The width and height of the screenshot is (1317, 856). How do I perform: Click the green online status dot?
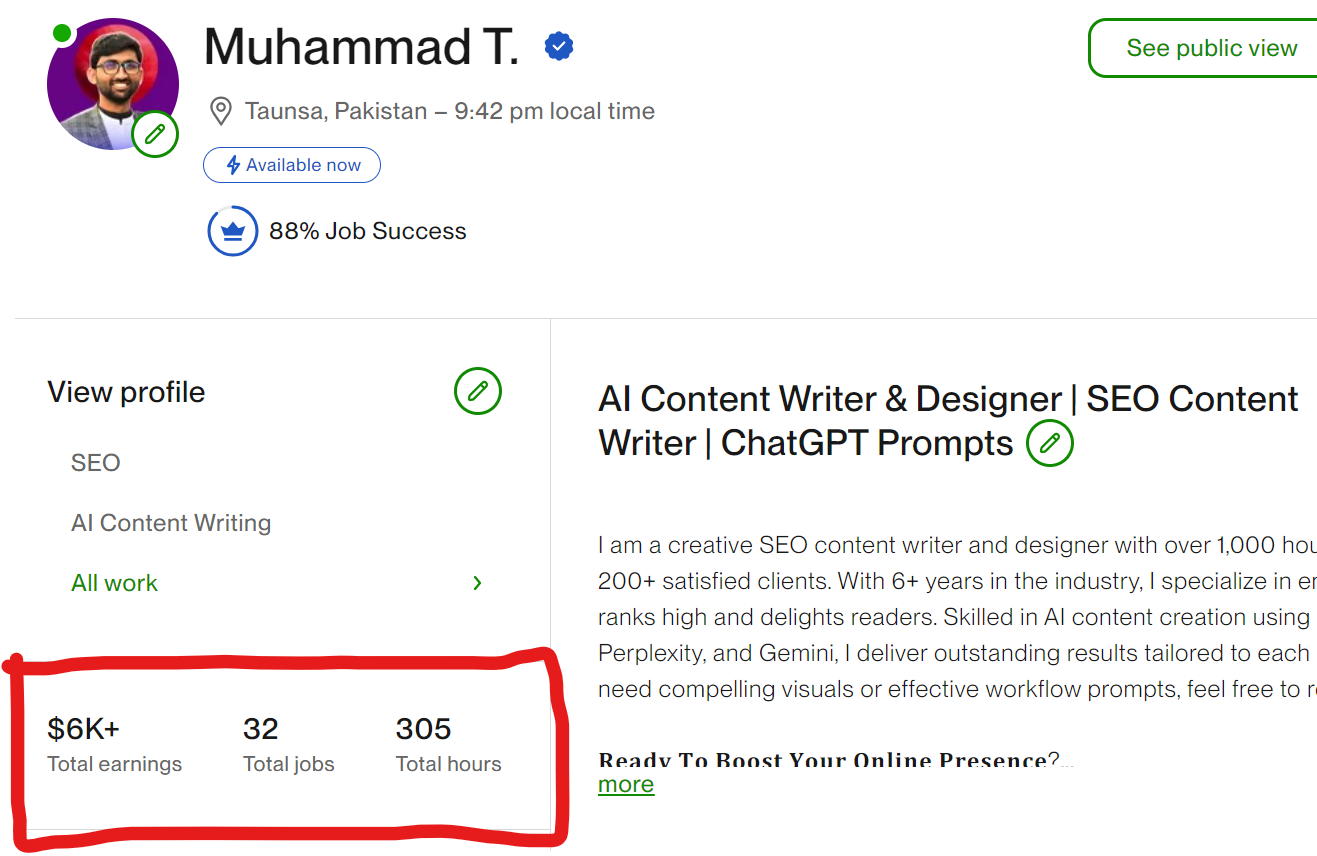click(x=62, y=33)
